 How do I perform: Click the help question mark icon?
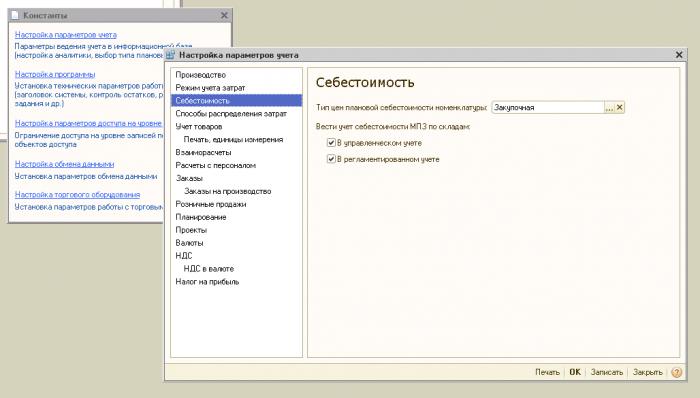point(677,372)
